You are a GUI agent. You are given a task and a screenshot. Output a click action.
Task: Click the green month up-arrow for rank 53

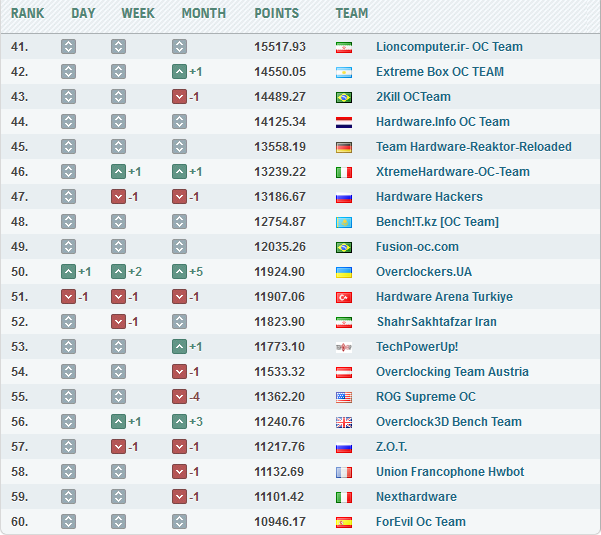pyautogui.click(x=179, y=346)
